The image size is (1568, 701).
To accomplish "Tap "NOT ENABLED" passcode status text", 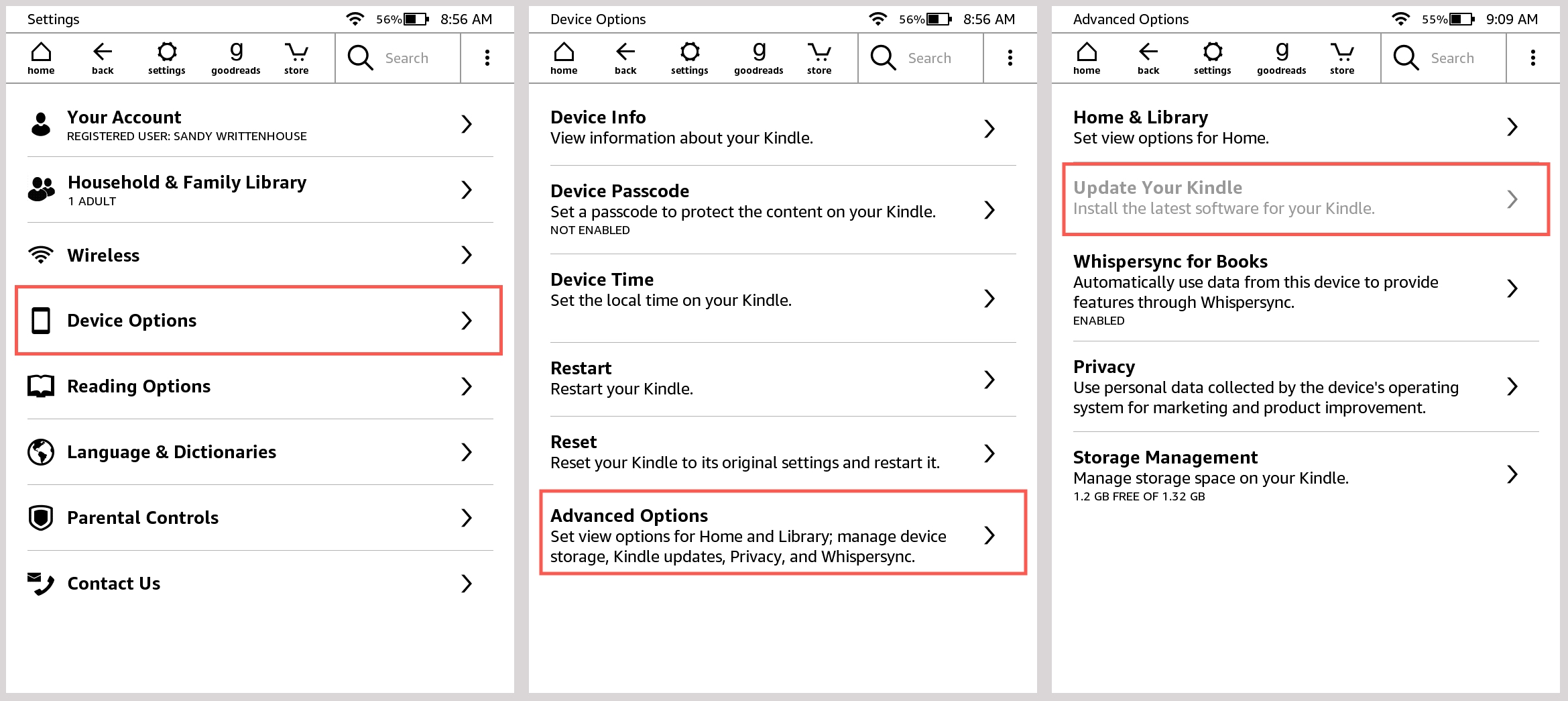I will point(590,230).
